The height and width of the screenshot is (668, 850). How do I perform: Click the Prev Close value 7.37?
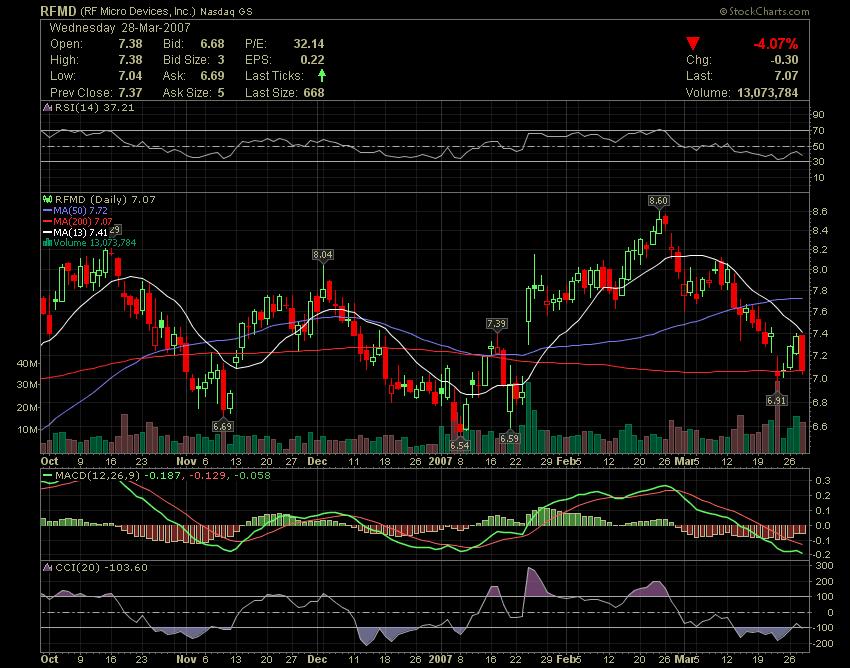pyautogui.click(x=130, y=93)
